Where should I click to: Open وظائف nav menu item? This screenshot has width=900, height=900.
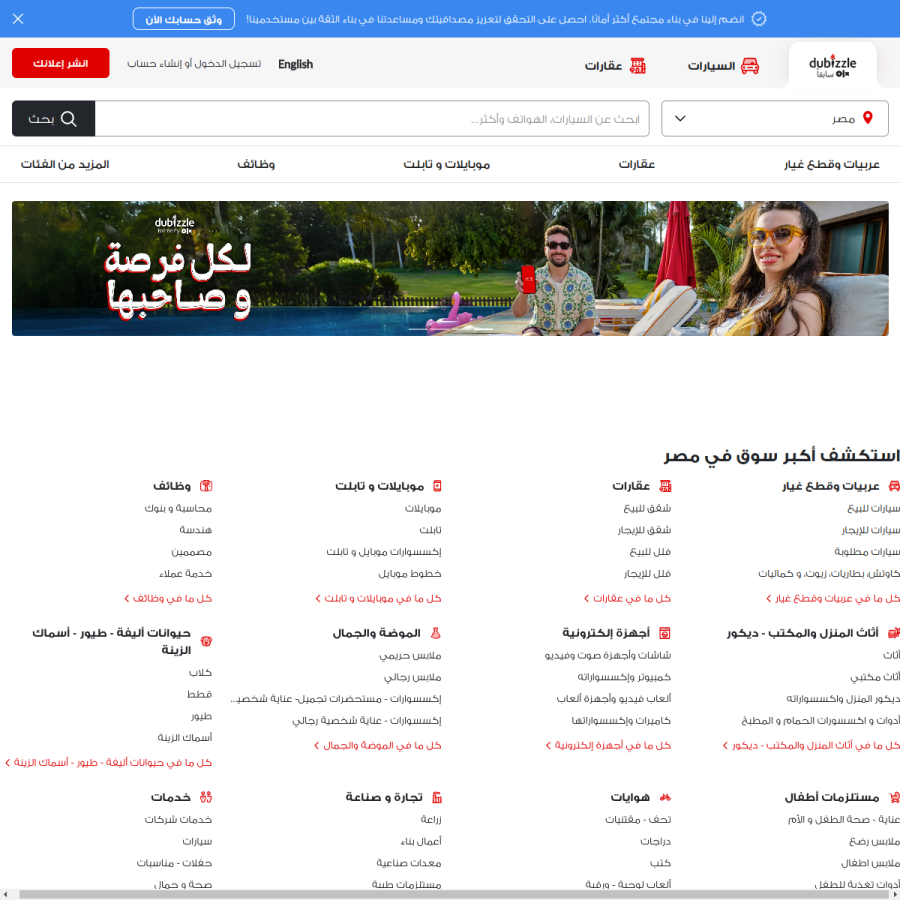click(256, 165)
